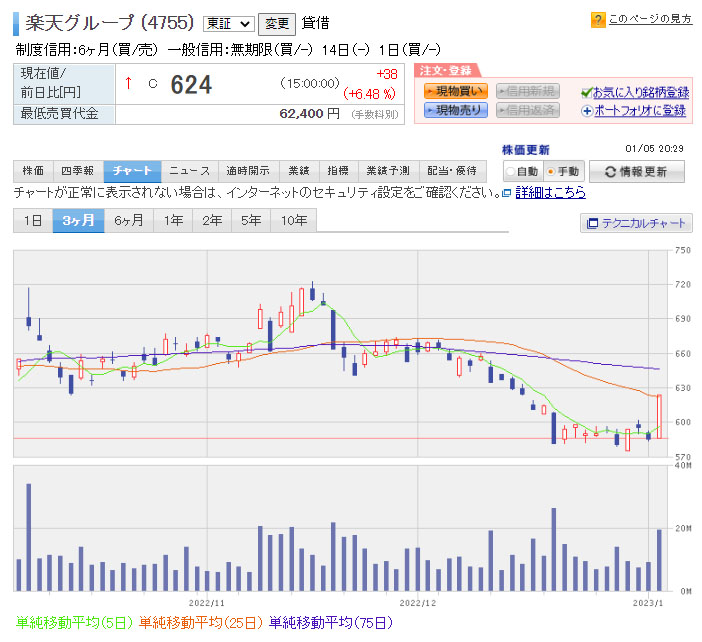Image resolution: width=702 pixels, height=642 pixels.
Task: Click the green checkmark favorites icon
Action: [x=586, y=92]
